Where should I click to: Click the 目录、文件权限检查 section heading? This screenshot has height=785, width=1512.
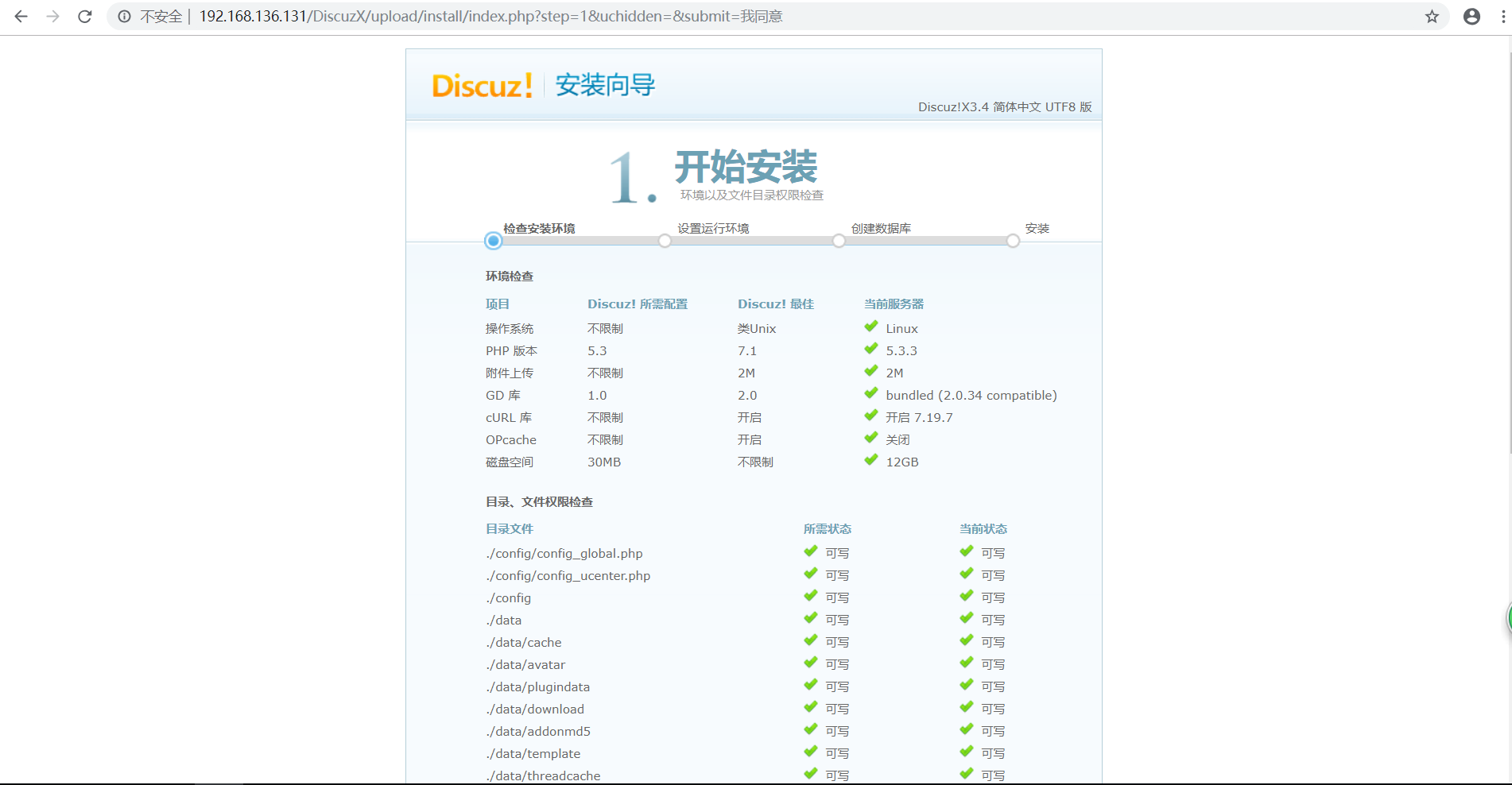(x=539, y=501)
